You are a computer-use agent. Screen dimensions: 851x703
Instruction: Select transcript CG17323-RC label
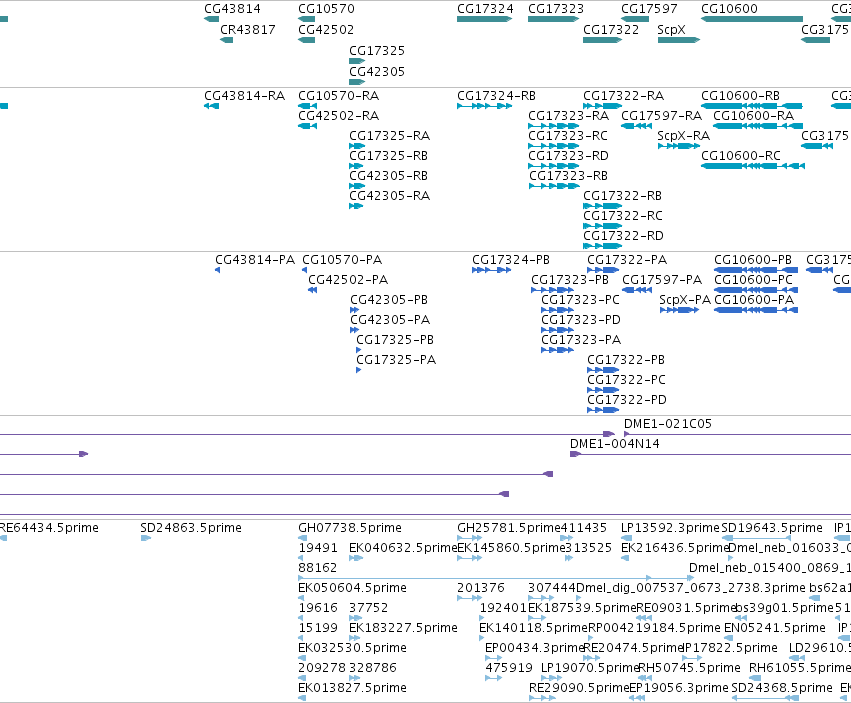point(568,136)
